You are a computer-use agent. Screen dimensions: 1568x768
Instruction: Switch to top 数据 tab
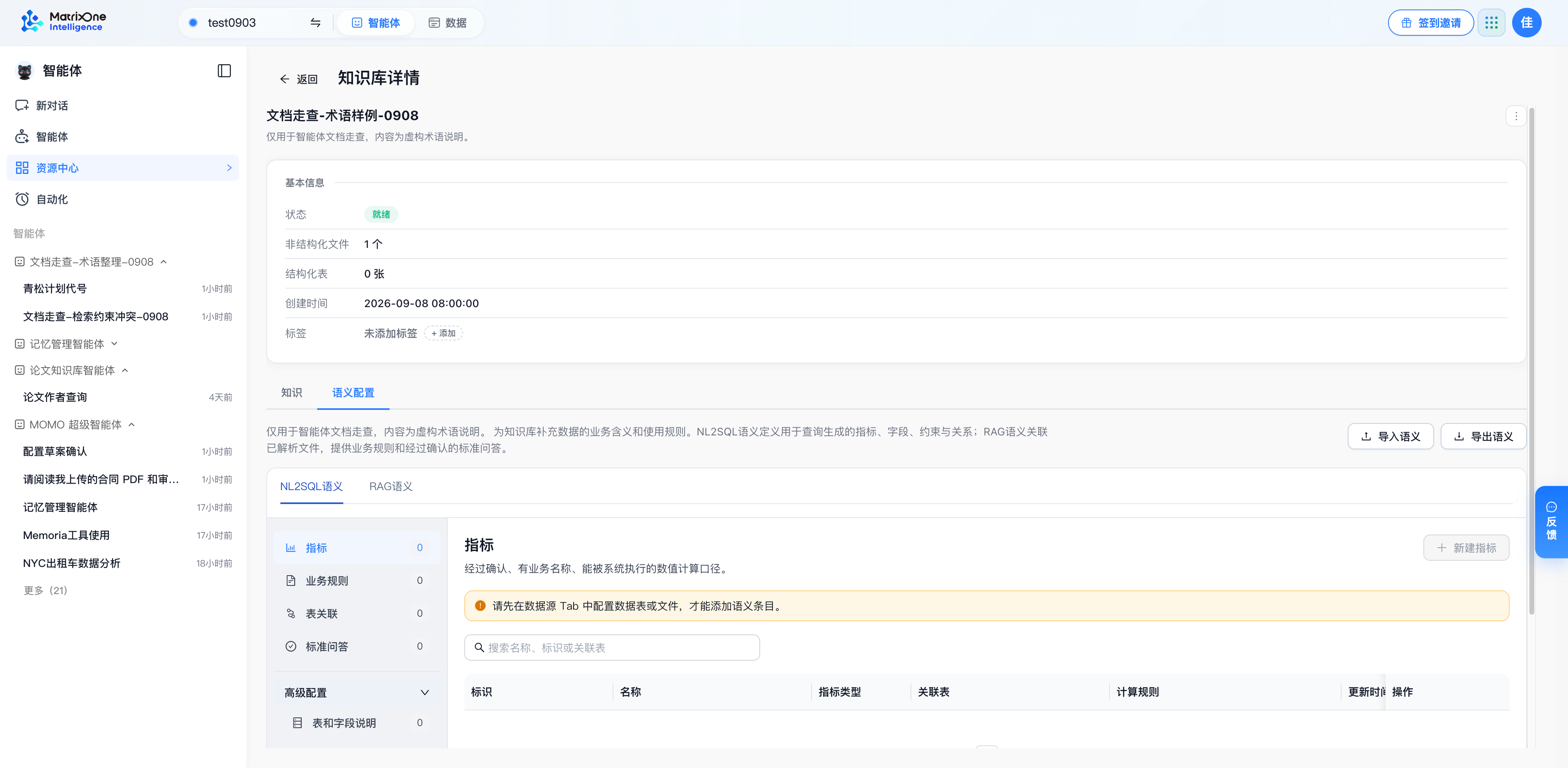point(447,23)
